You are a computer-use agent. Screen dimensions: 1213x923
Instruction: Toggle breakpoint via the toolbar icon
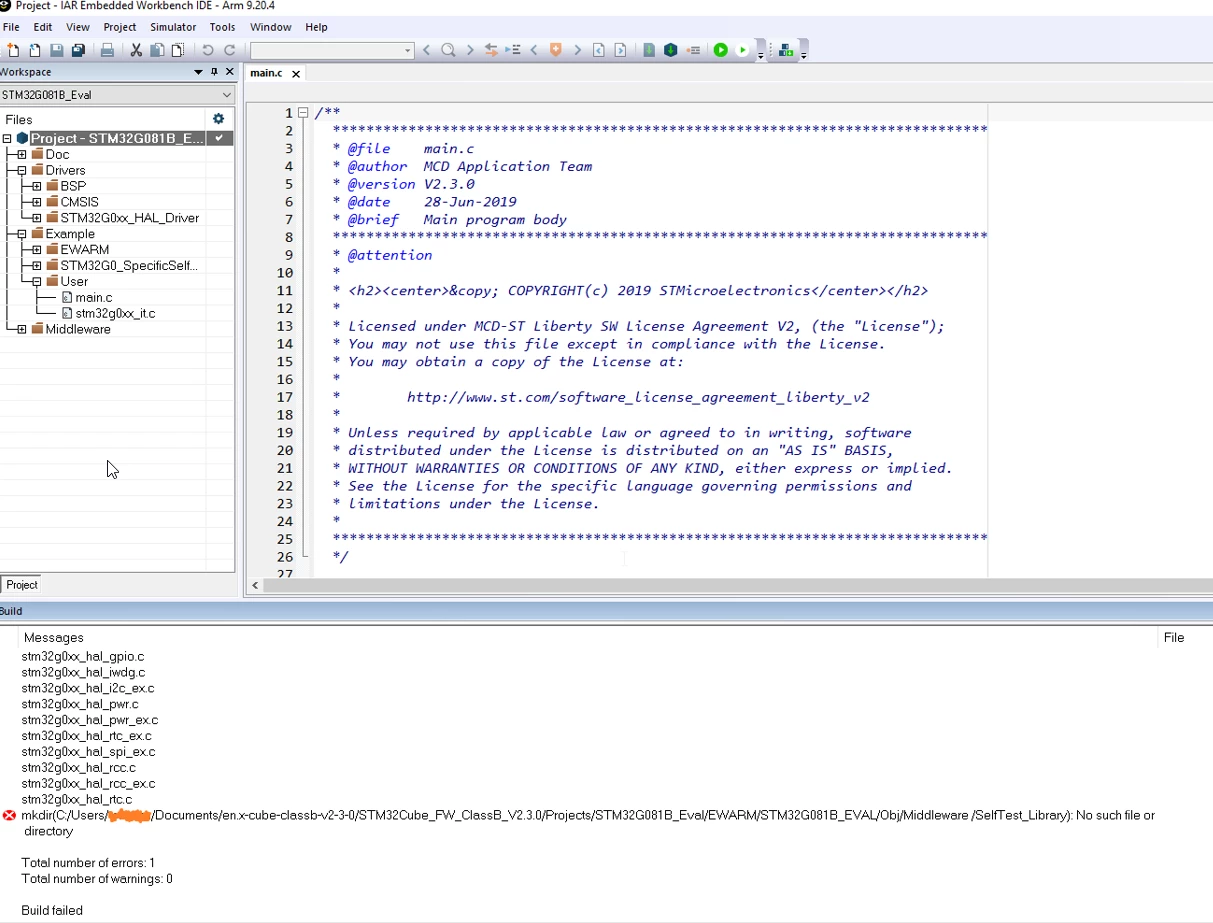pyautogui.click(x=693, y=50)
